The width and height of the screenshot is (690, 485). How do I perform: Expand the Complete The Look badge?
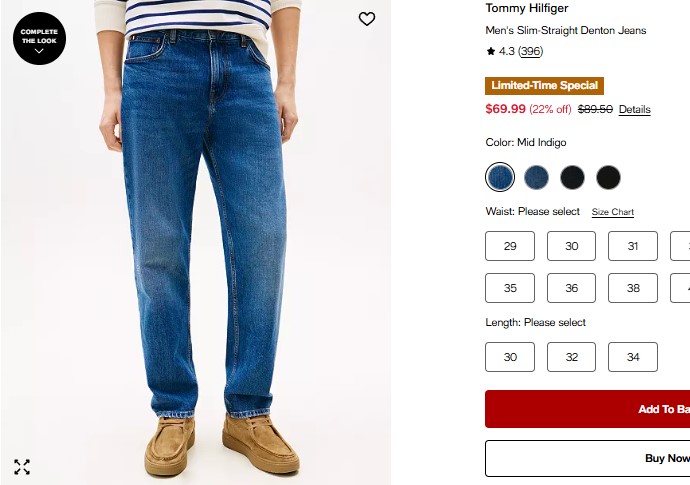[39, 38]
